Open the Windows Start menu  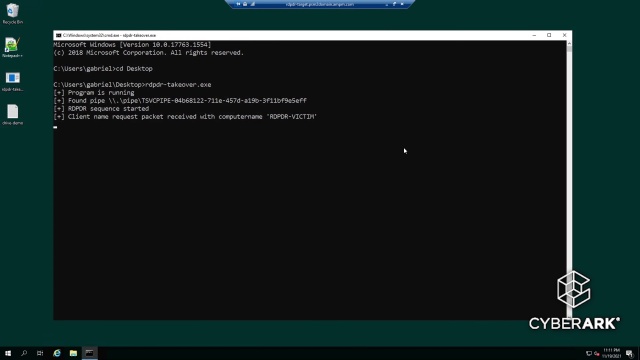coord(8,353)
